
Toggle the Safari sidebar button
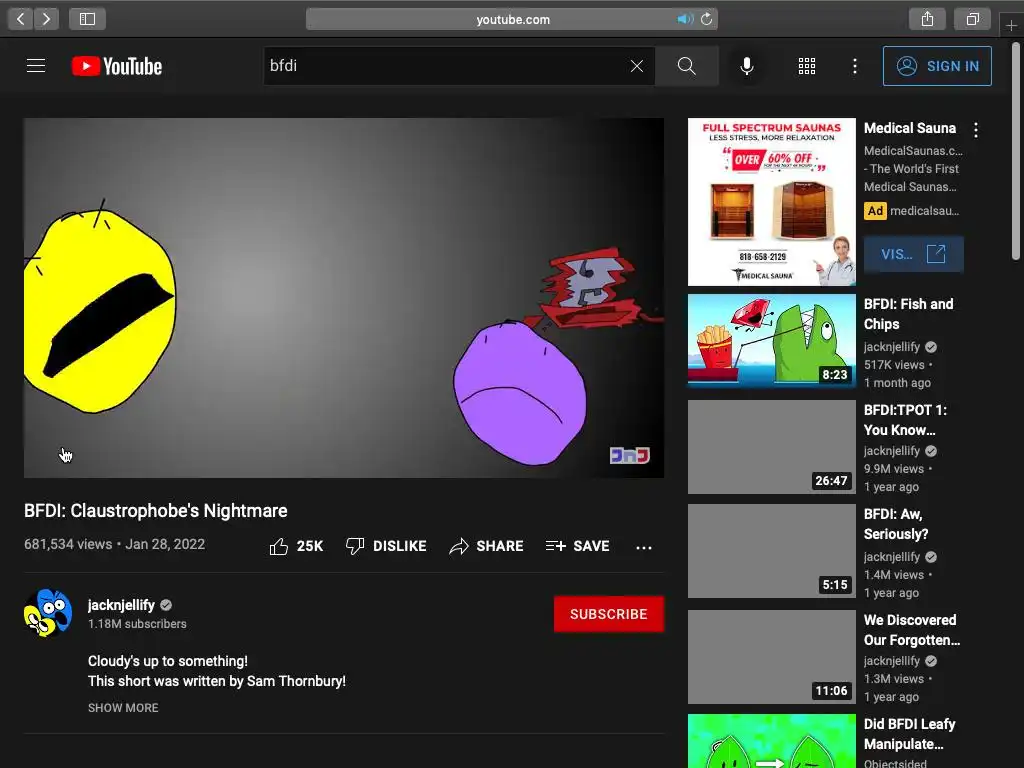pos(87,19)
